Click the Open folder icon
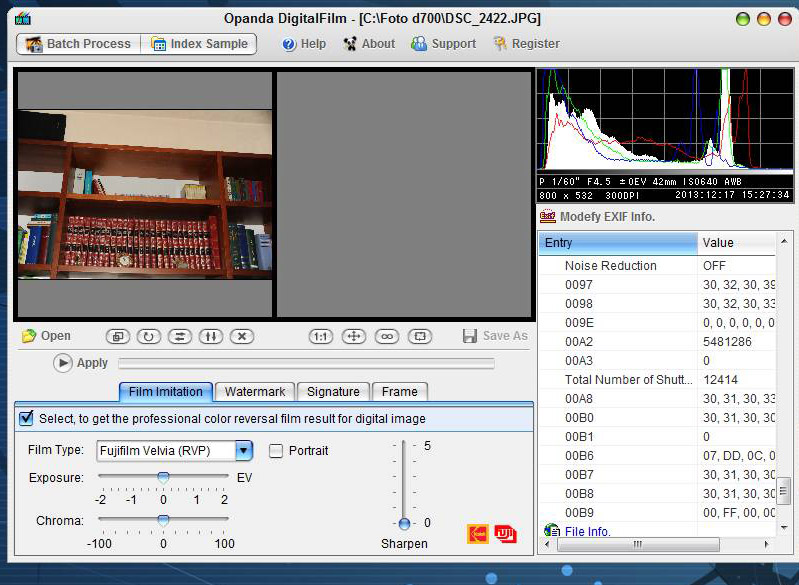 pyautogui.click(x=29, y=336)
